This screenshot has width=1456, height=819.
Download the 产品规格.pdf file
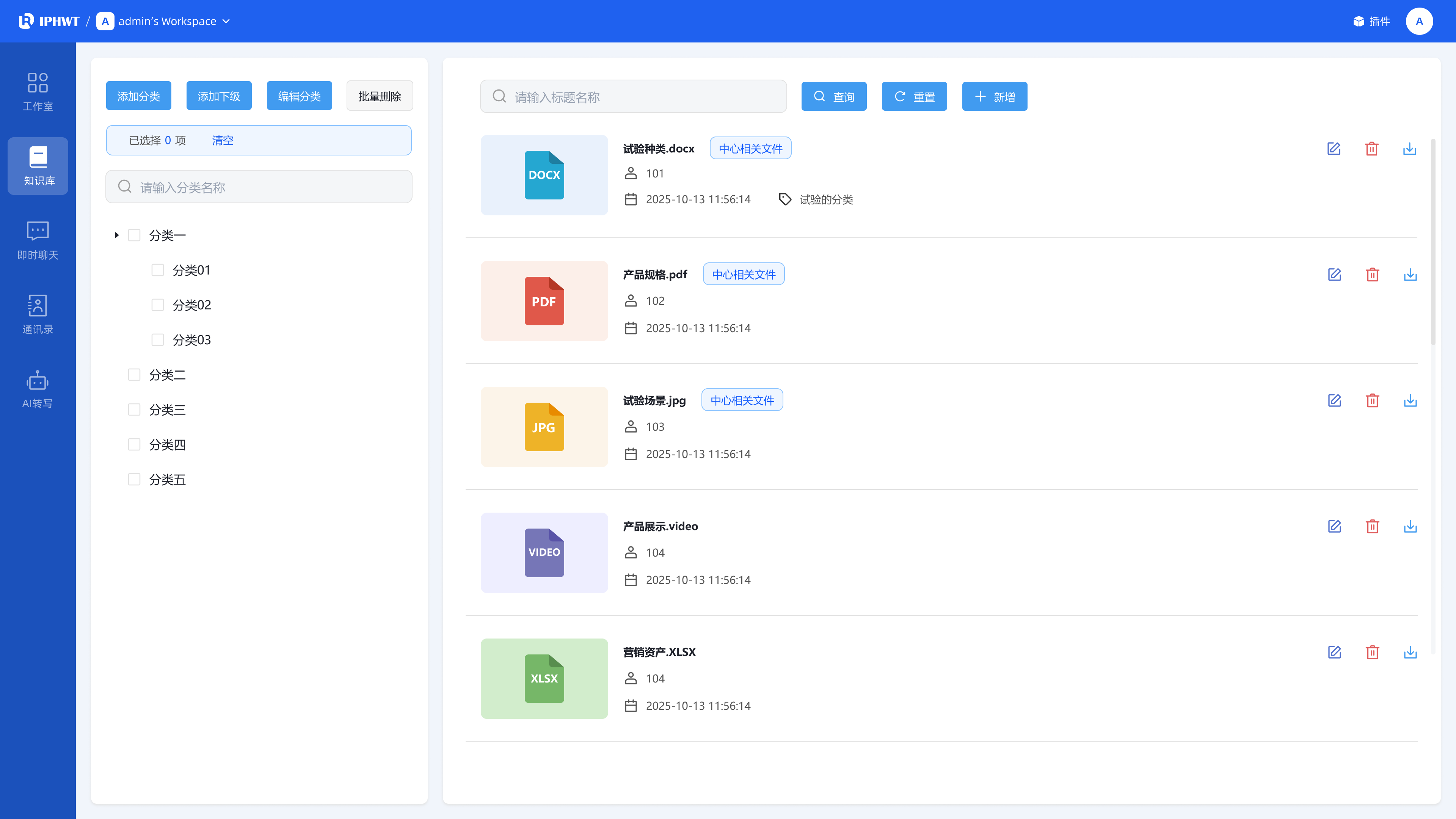point(1410,275)
